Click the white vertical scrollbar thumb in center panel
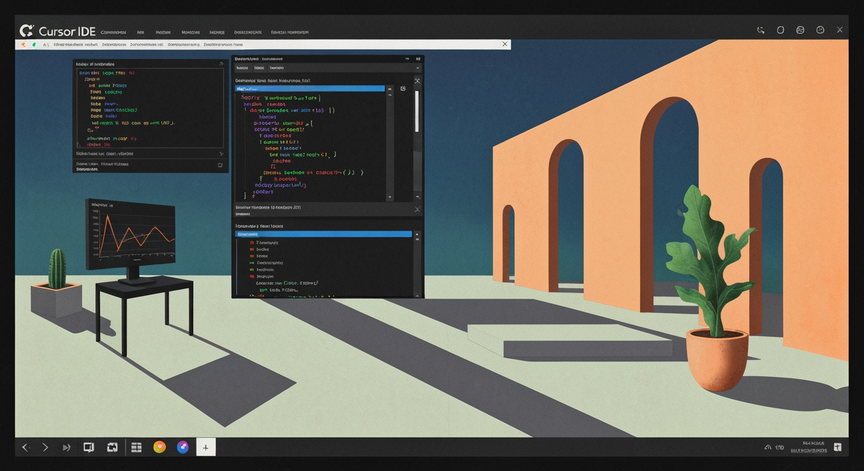The width and height of the screenshot is (864, 471). pos(417,111)
